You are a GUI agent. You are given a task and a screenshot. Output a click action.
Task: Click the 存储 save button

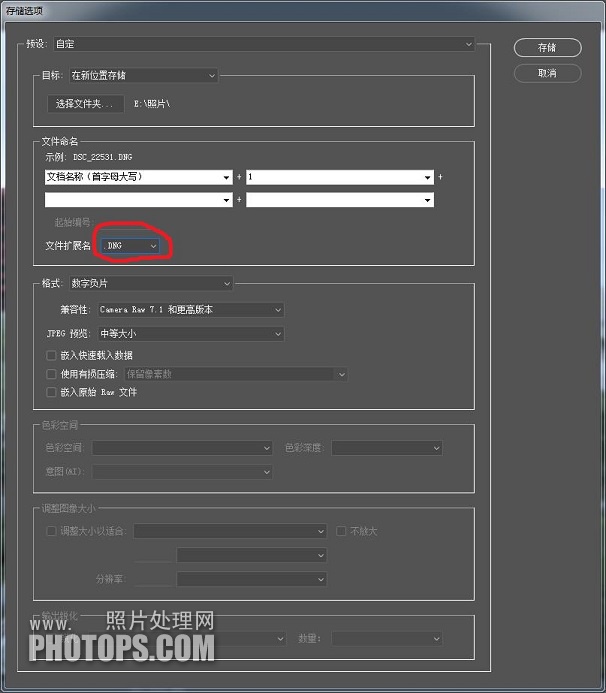click(x=547, y=48)
